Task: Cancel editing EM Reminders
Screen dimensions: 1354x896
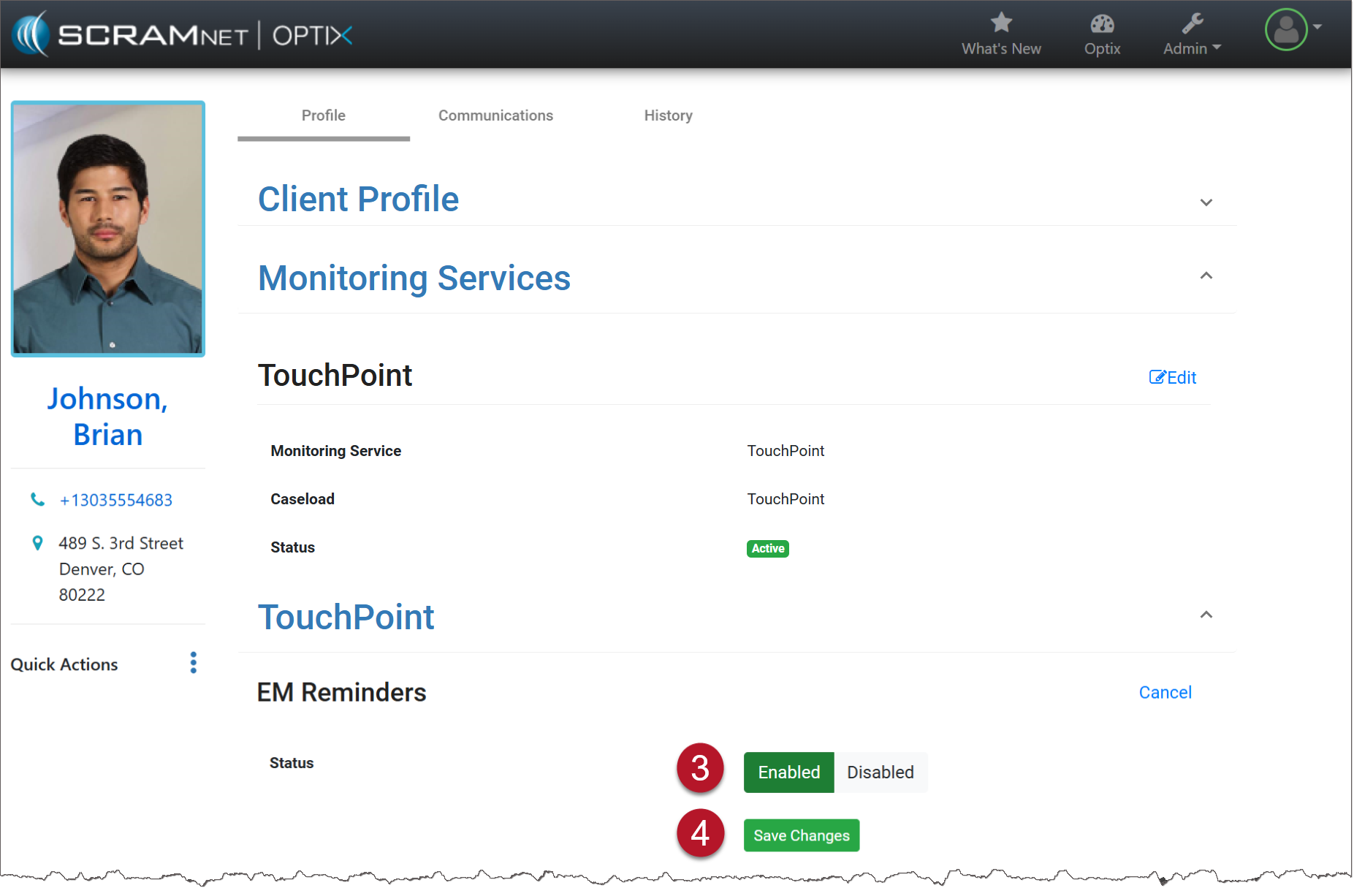Action: coord(1165,692)
